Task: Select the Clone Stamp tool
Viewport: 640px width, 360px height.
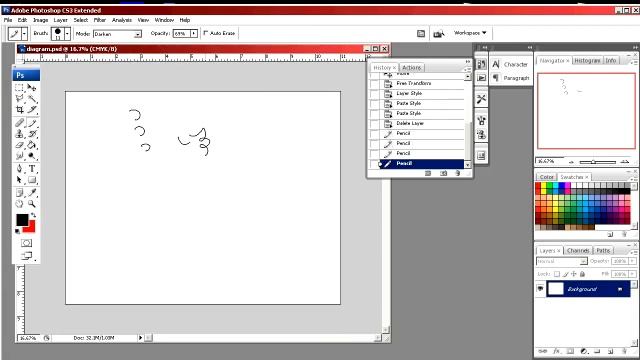Action: coord(19,133)
